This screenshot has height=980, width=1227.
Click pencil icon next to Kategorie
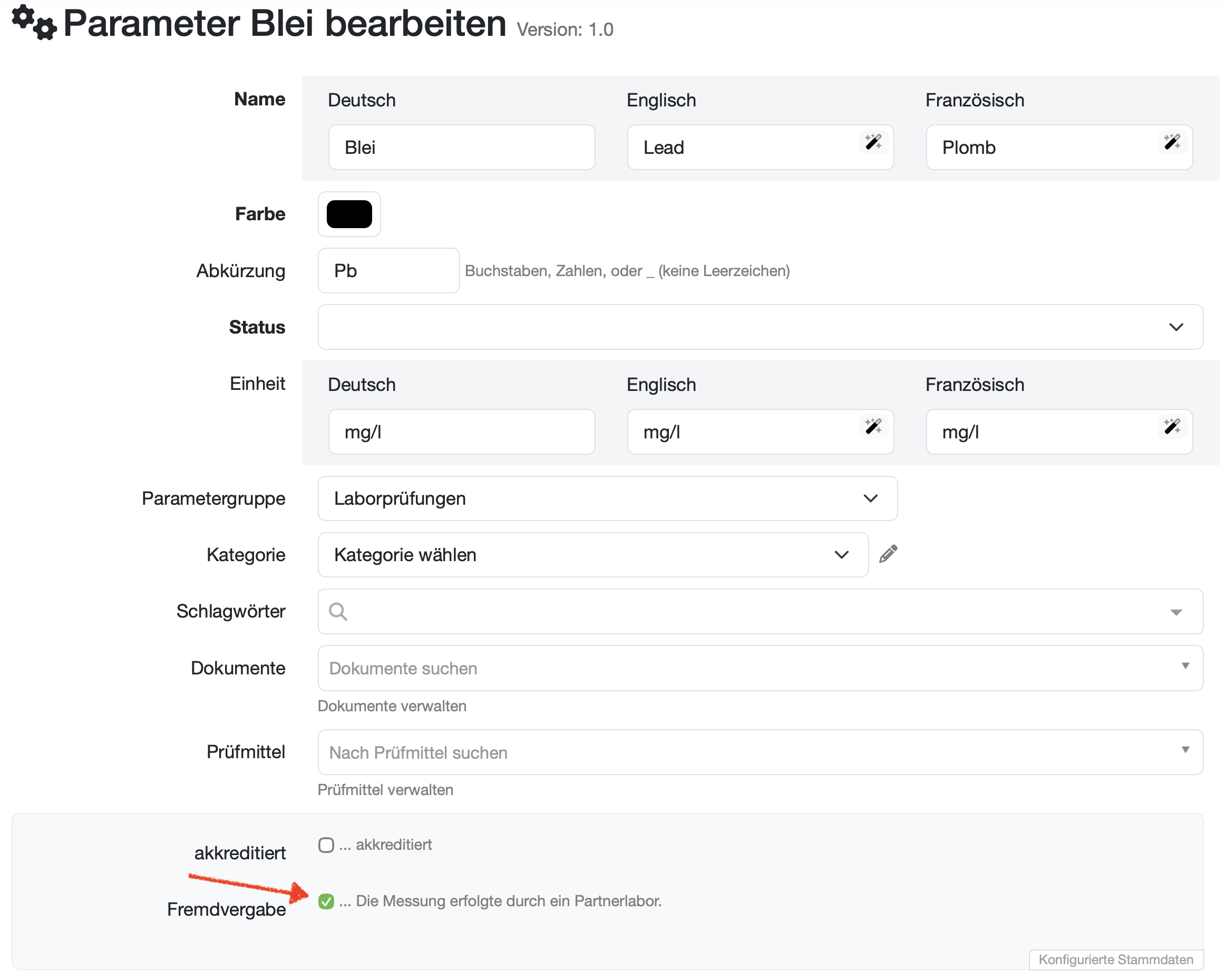coord(888,554)
